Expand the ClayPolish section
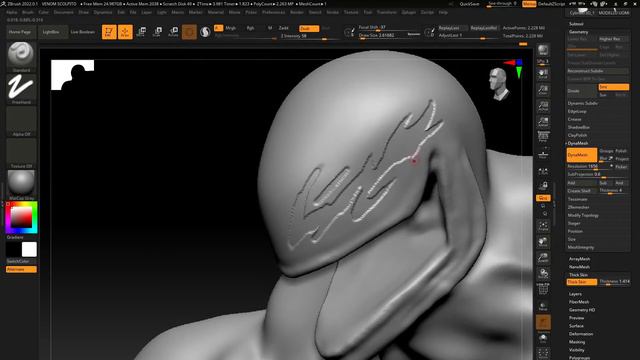This screenshot has height=360, width=640. pos(577,135)
